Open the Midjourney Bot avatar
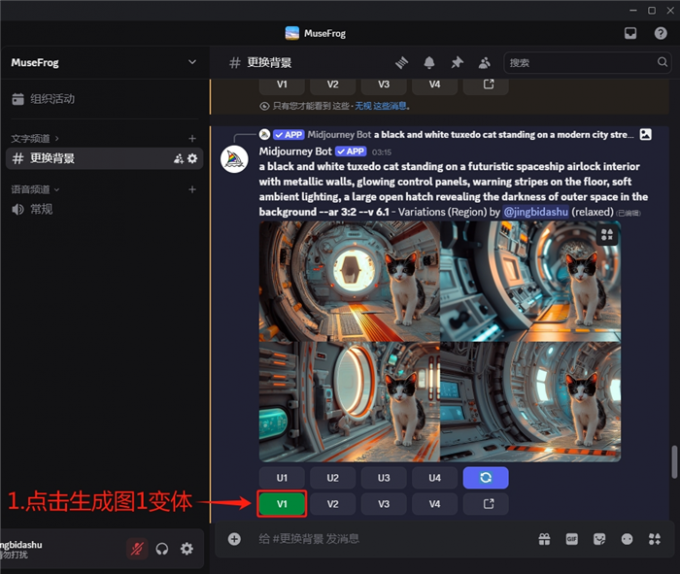Screen dimensions: 680x574 234,159
